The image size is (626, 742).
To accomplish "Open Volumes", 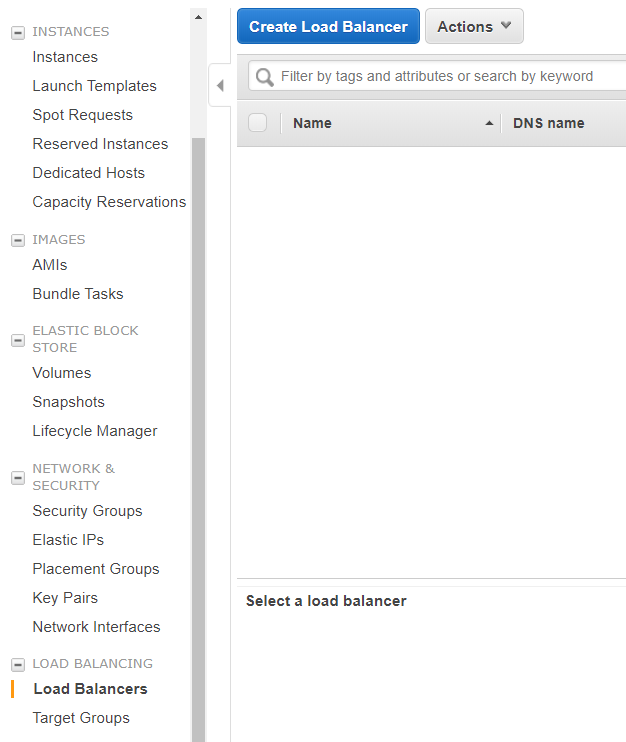I will (62, 373).
